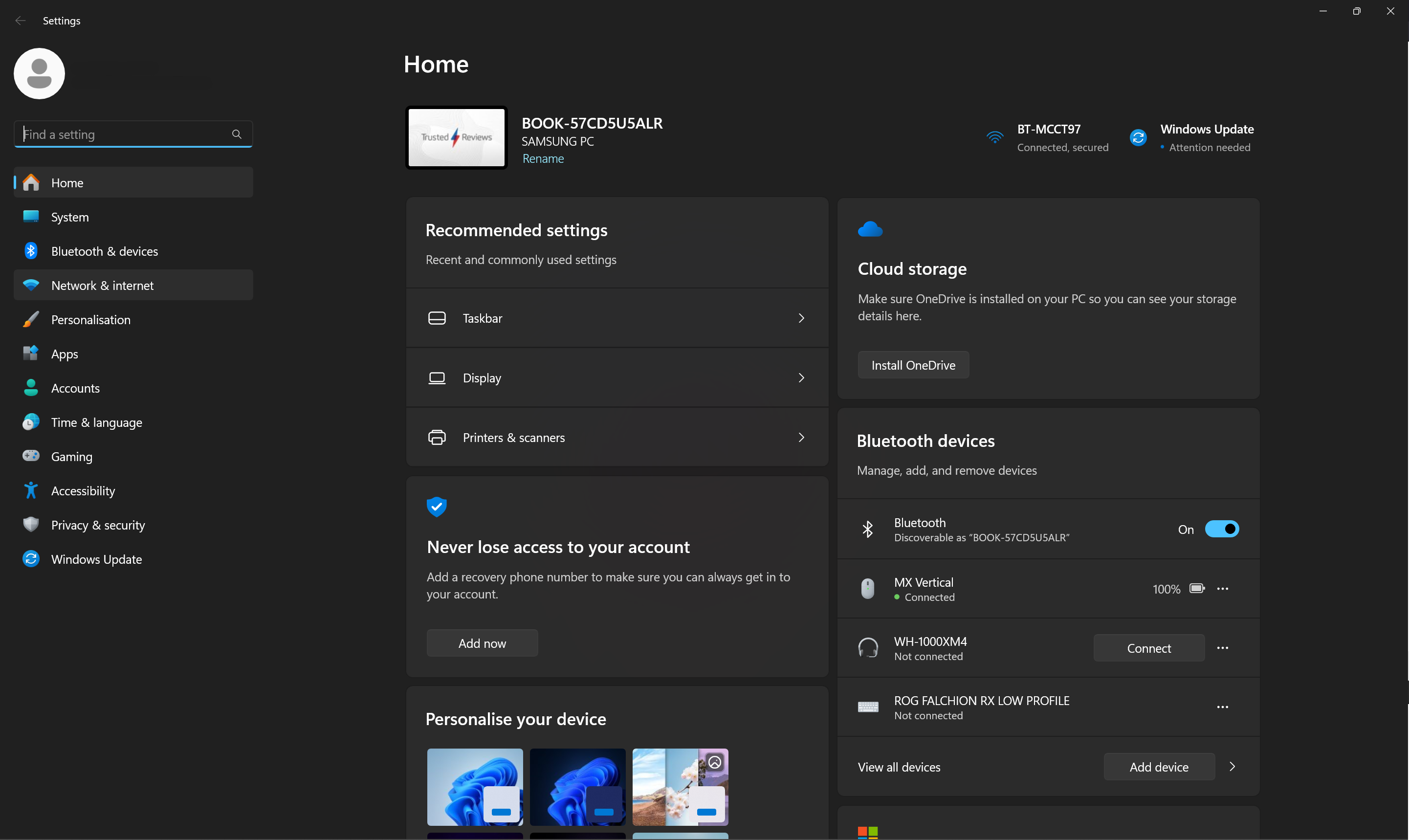Open more options for MX Vertical
Viewport: 1409px width, 840px height.
pyautogui.click(x=1223, y=589)
